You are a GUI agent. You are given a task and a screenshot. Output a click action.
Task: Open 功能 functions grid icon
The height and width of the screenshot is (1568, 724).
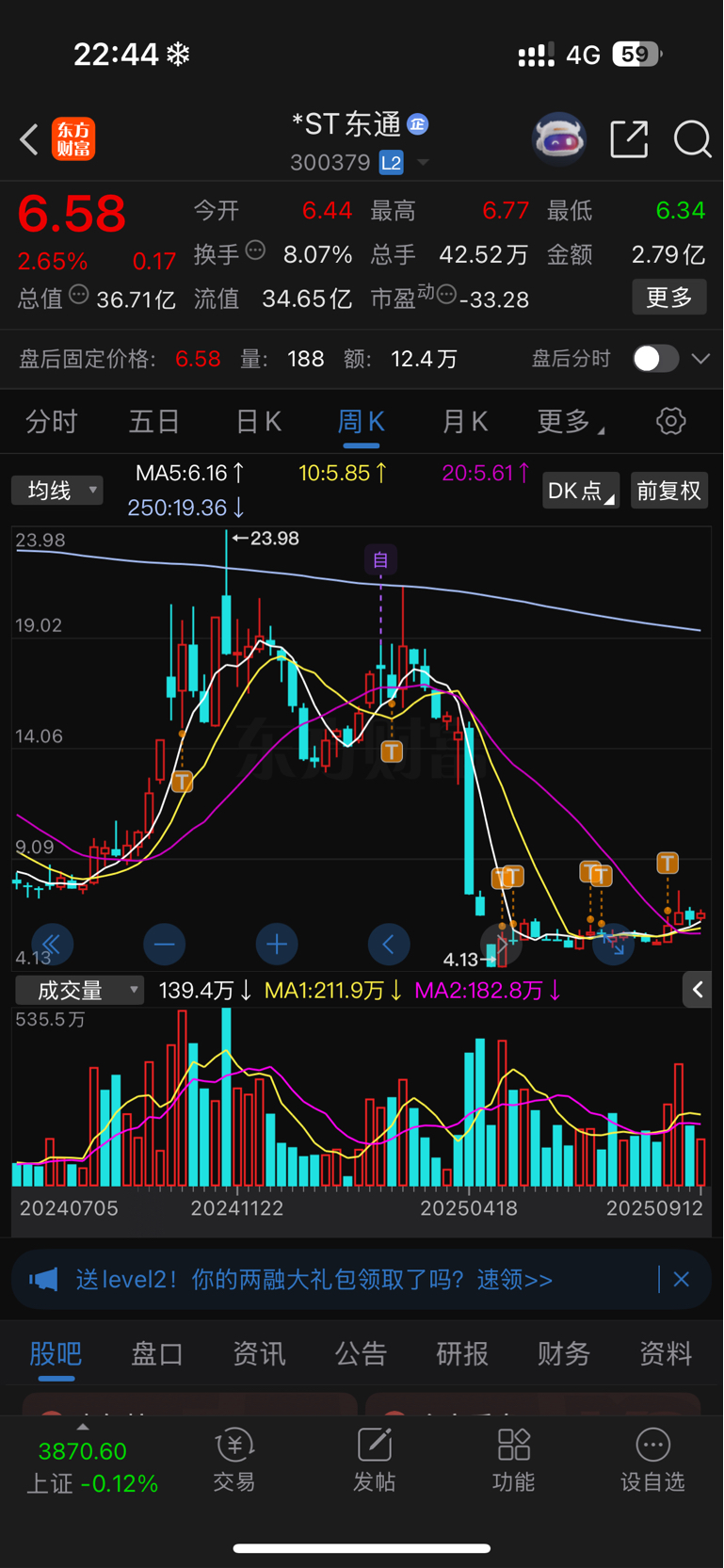click(513, 1460)
